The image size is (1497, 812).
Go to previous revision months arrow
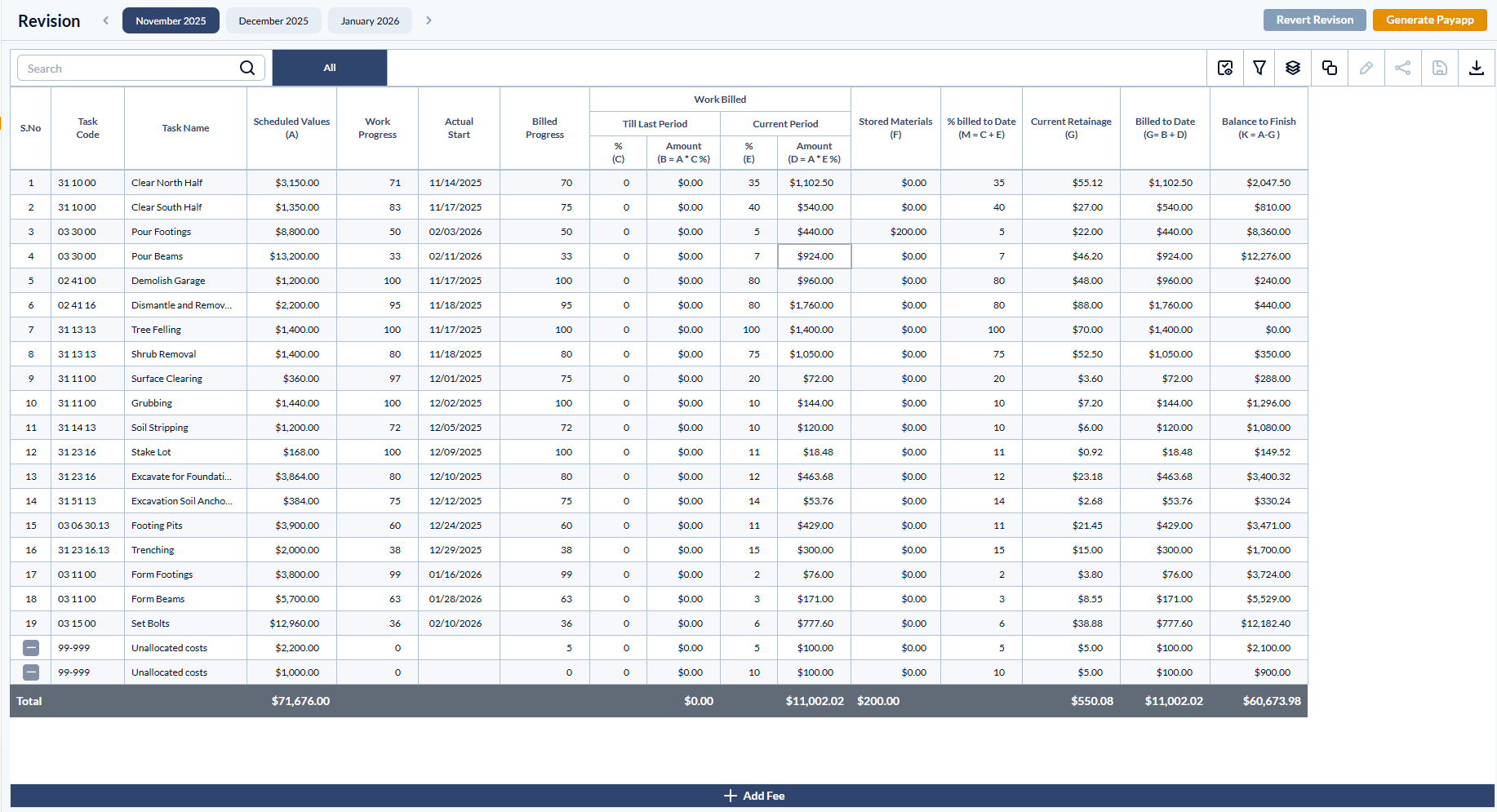(105, 20)
